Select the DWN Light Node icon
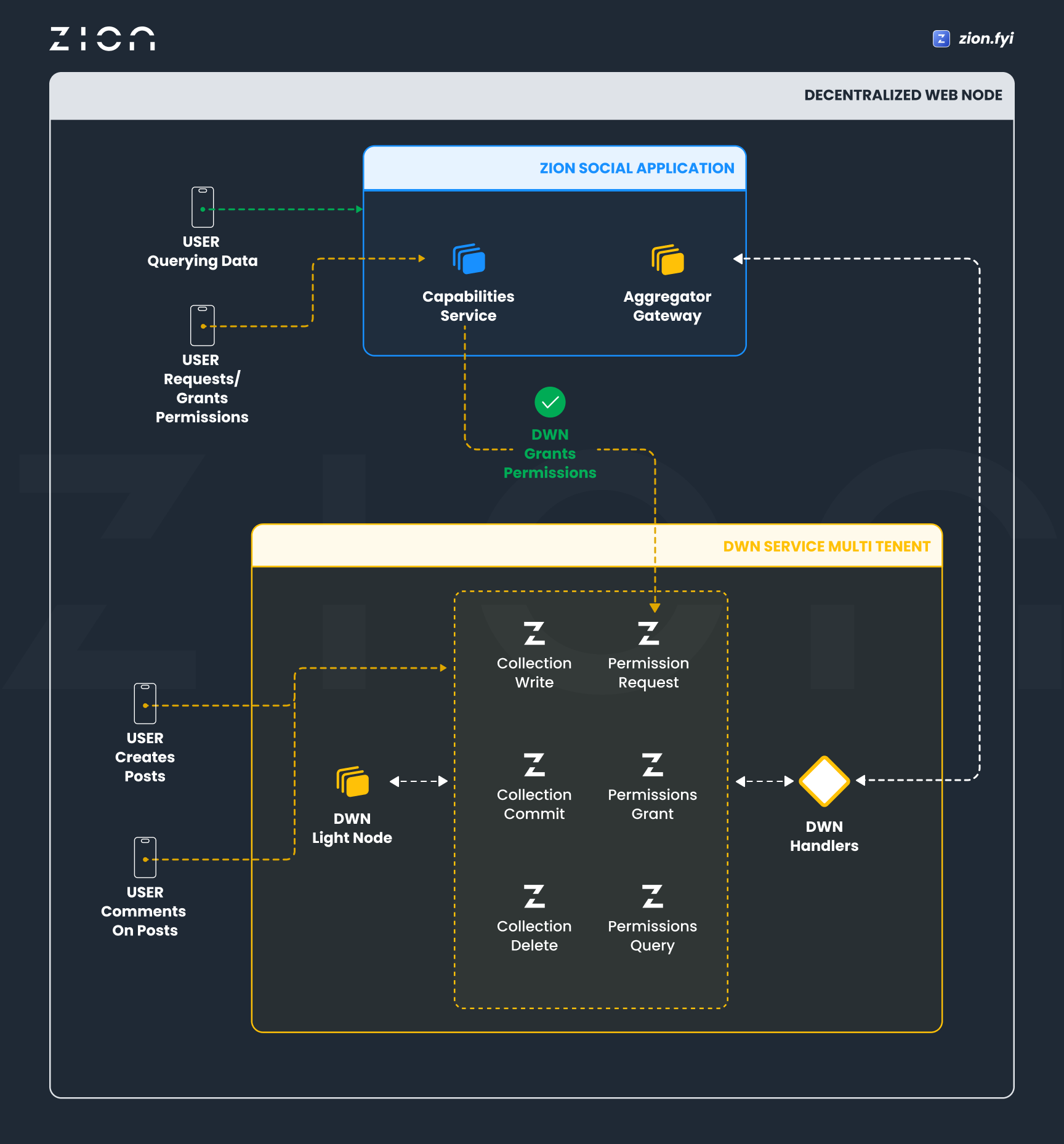Viewport: 1064px width, 1144px height. [x=352, y=781]
